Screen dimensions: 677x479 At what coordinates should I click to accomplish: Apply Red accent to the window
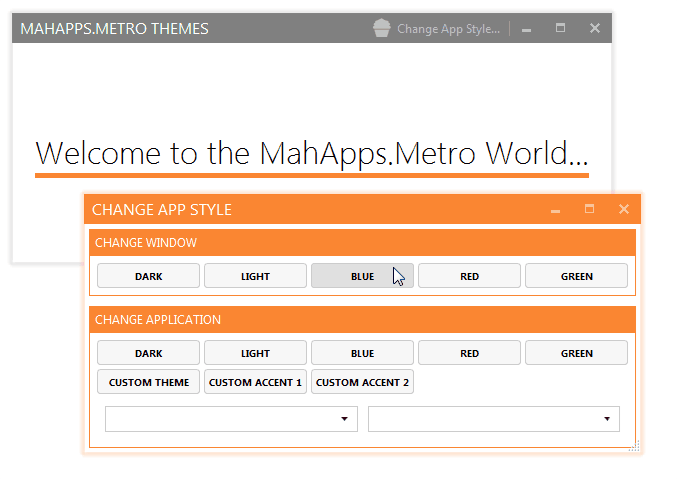(x=469, y=276)
